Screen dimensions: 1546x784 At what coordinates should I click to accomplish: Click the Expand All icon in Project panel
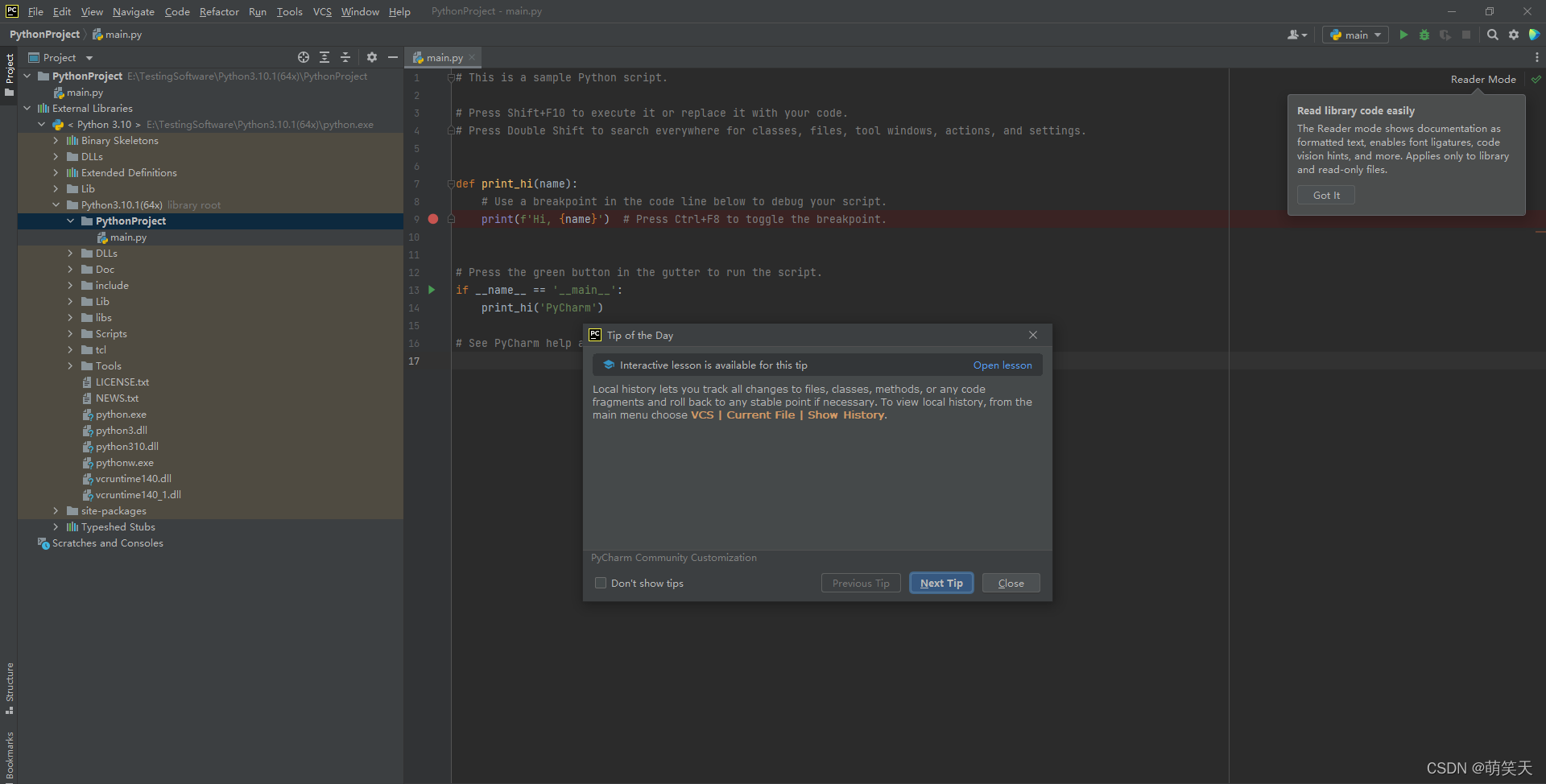[x=324, y=57]
